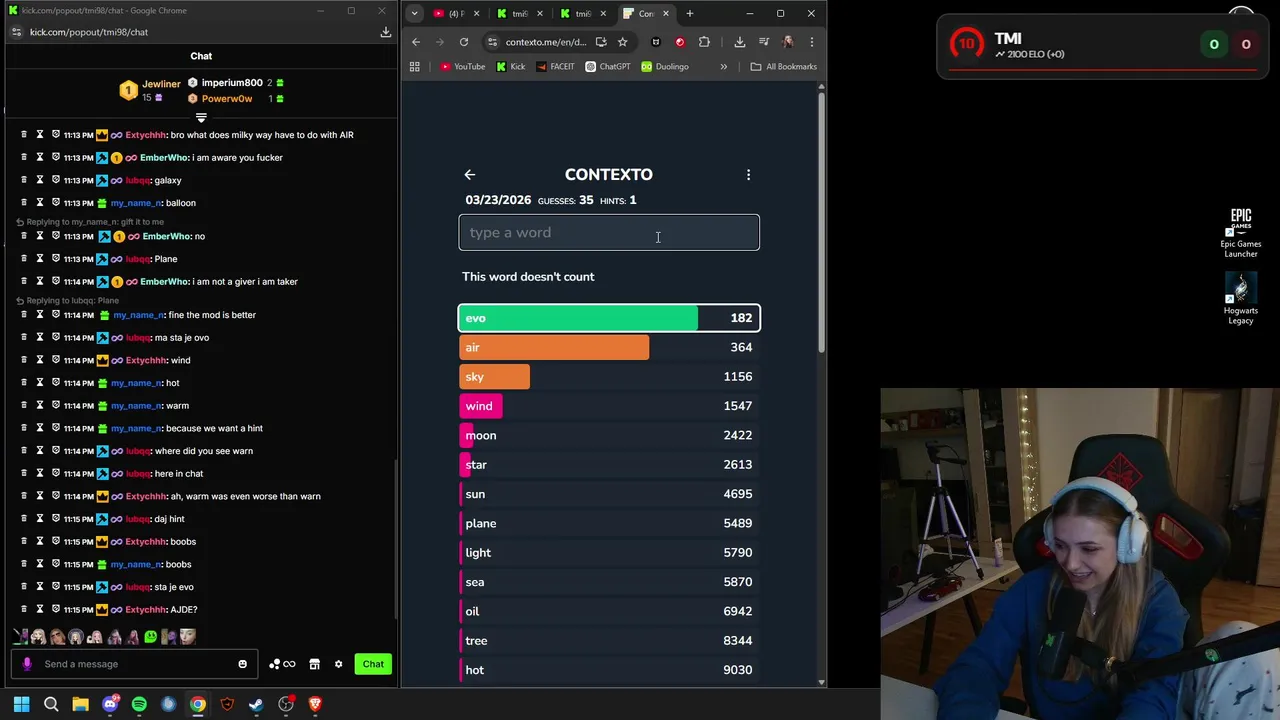Click the contexto.me address bar
The image size is (1280, 720).
[x=545, y=42]
